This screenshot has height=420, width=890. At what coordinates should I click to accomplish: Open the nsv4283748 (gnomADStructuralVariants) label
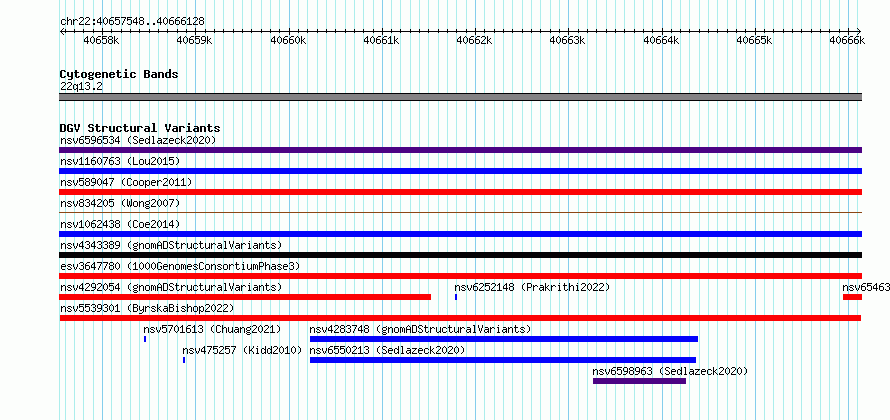coord(421,329)
